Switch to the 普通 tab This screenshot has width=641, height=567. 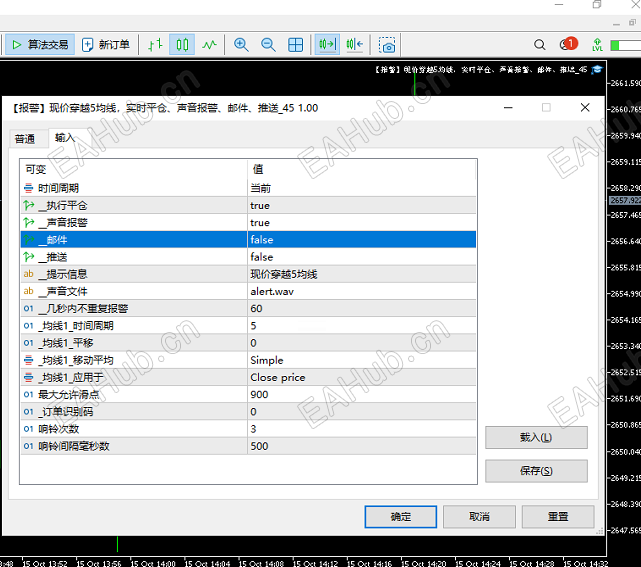click(x=25, y=139)
